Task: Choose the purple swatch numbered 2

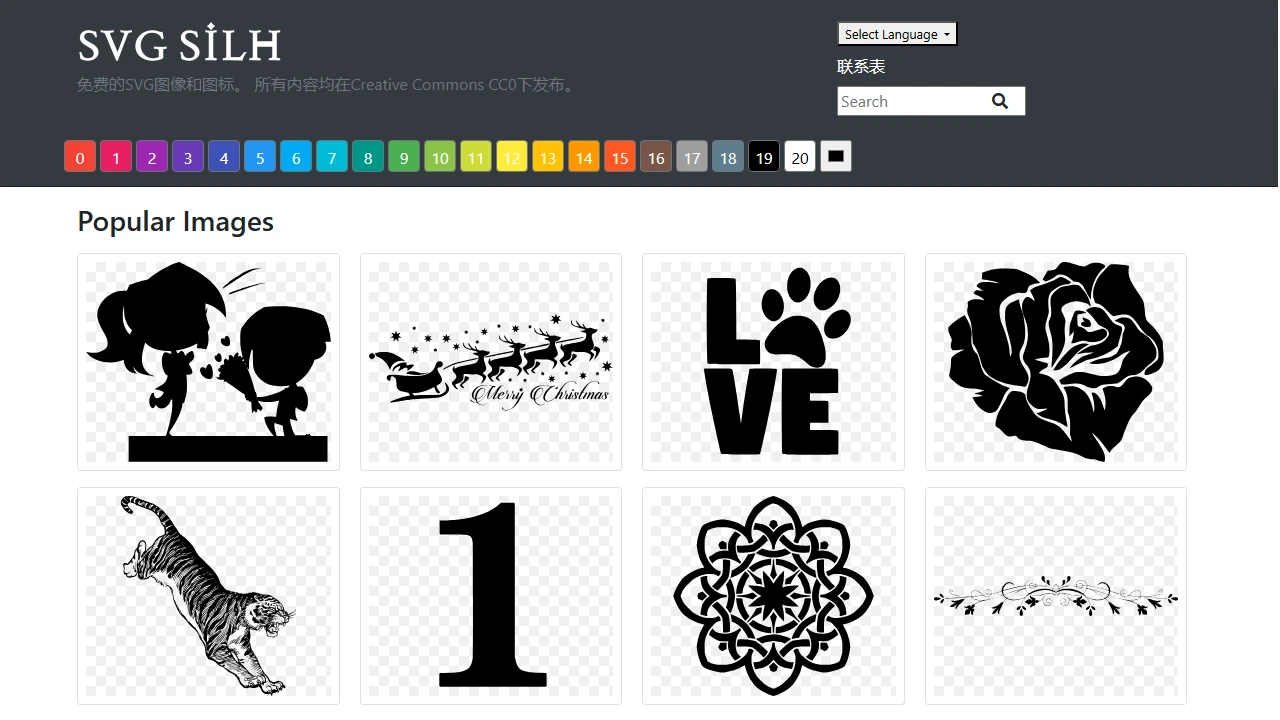Action: 152,157
